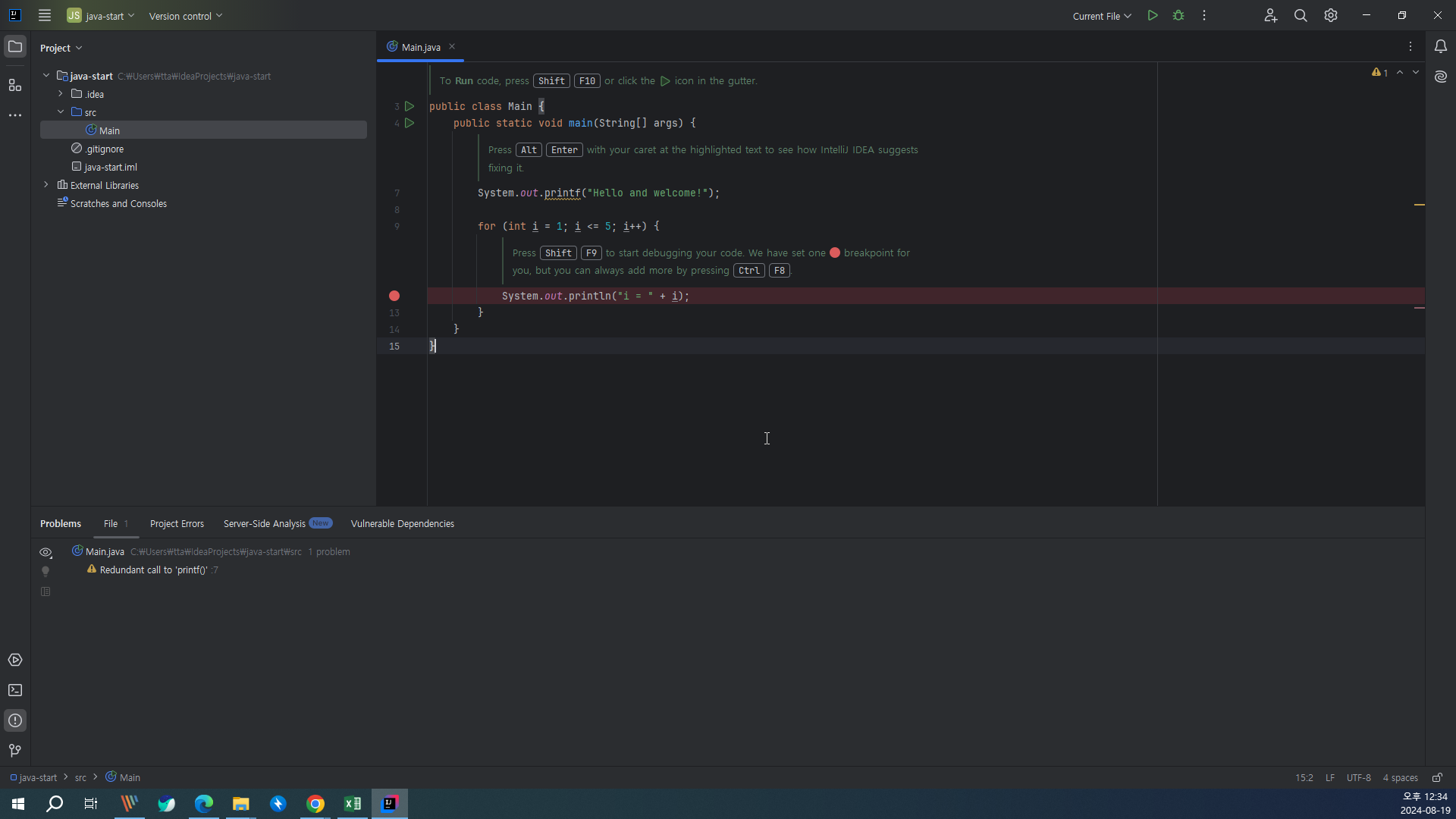The height and width of the screenshot is (819, 1456).
Task: Click the Run button in top toolbar
Action: click(1152, 15)
